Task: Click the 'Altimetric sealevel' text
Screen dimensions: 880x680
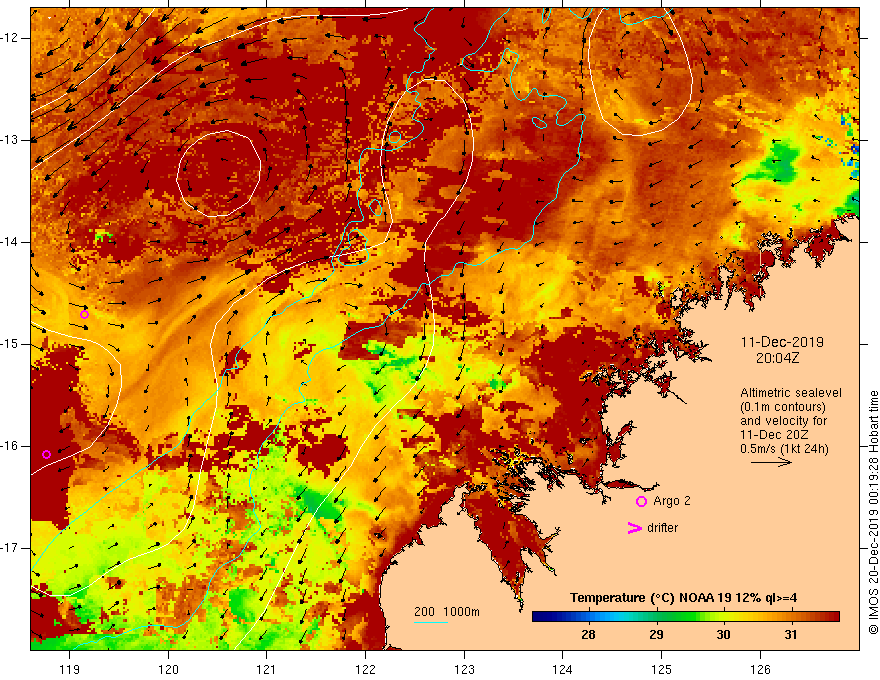Action: (x=791, y=393)
